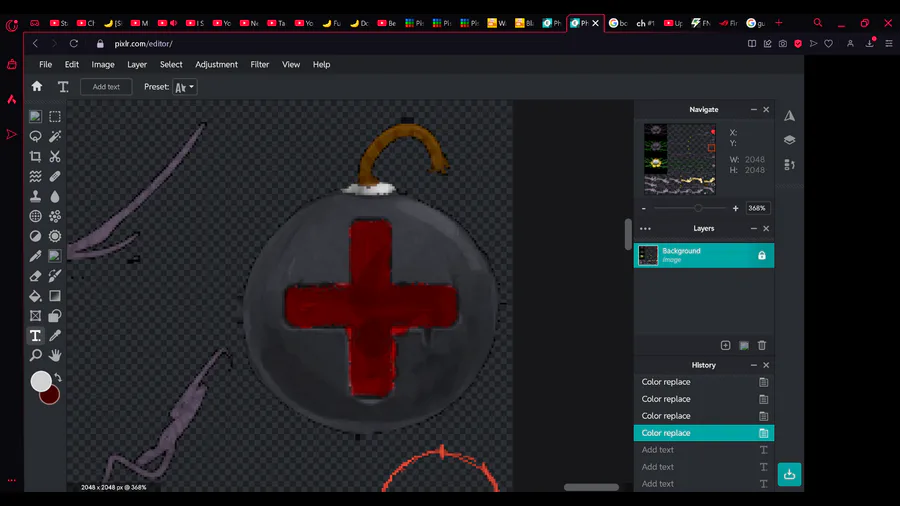Reload the page in browser toolbar
Viewport: 900px width, 506px height.
point(73,44)
